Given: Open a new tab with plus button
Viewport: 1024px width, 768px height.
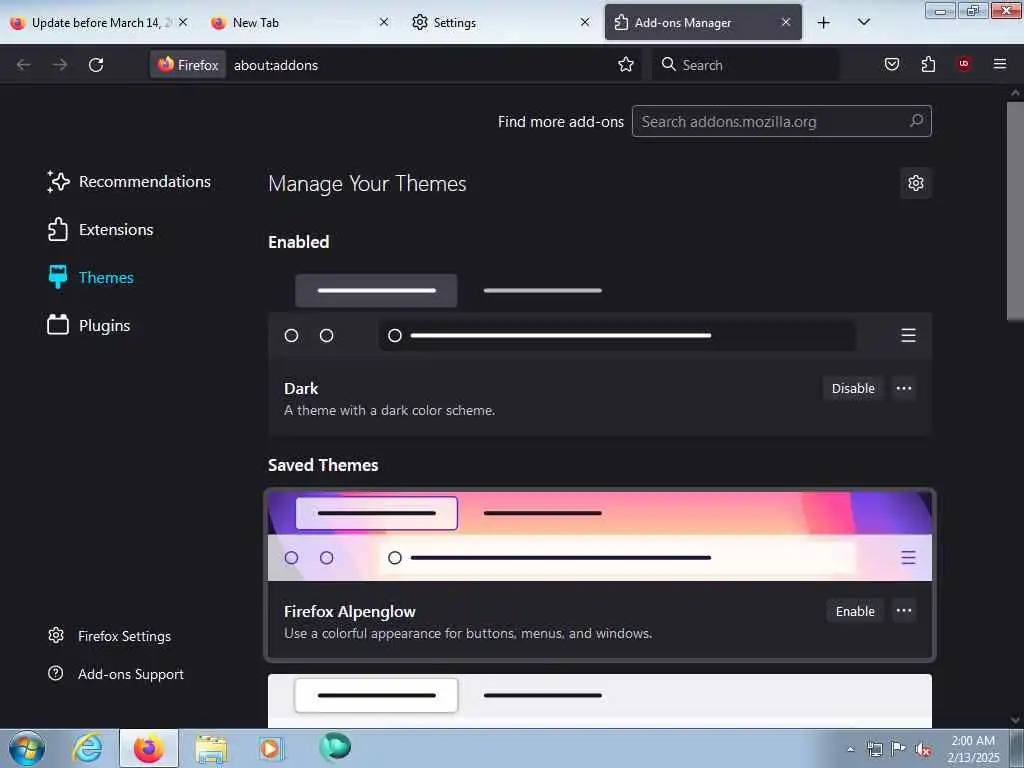Looking at the screenshot, I should point(824,23).
